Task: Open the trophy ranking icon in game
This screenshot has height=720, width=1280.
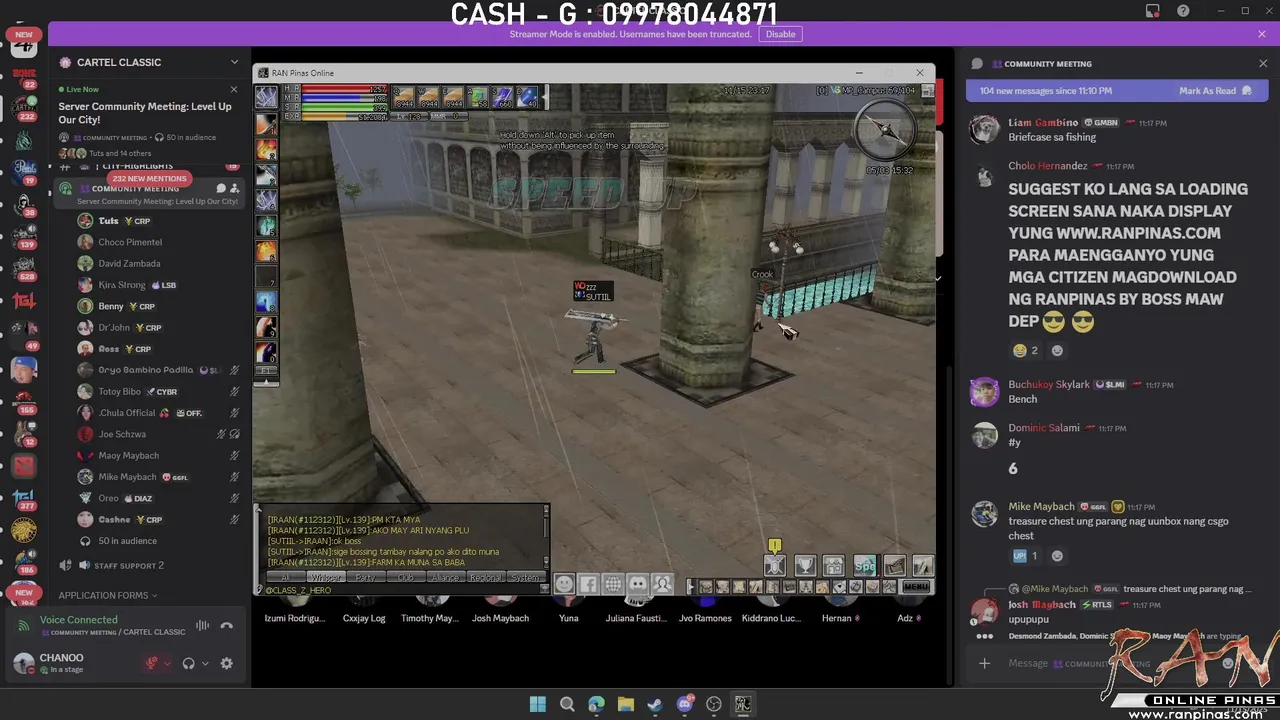Action: [805, 566]
